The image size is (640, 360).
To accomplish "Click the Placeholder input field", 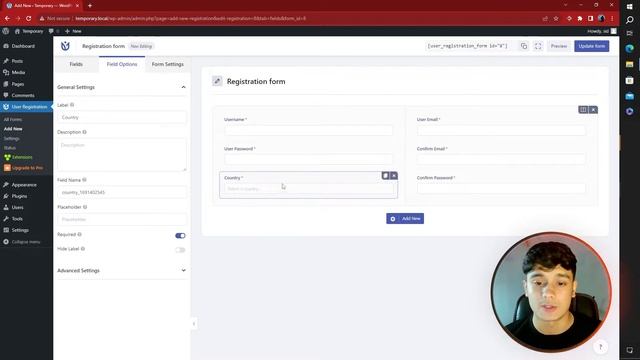I will pyautogui.click(x=122, y=219).
